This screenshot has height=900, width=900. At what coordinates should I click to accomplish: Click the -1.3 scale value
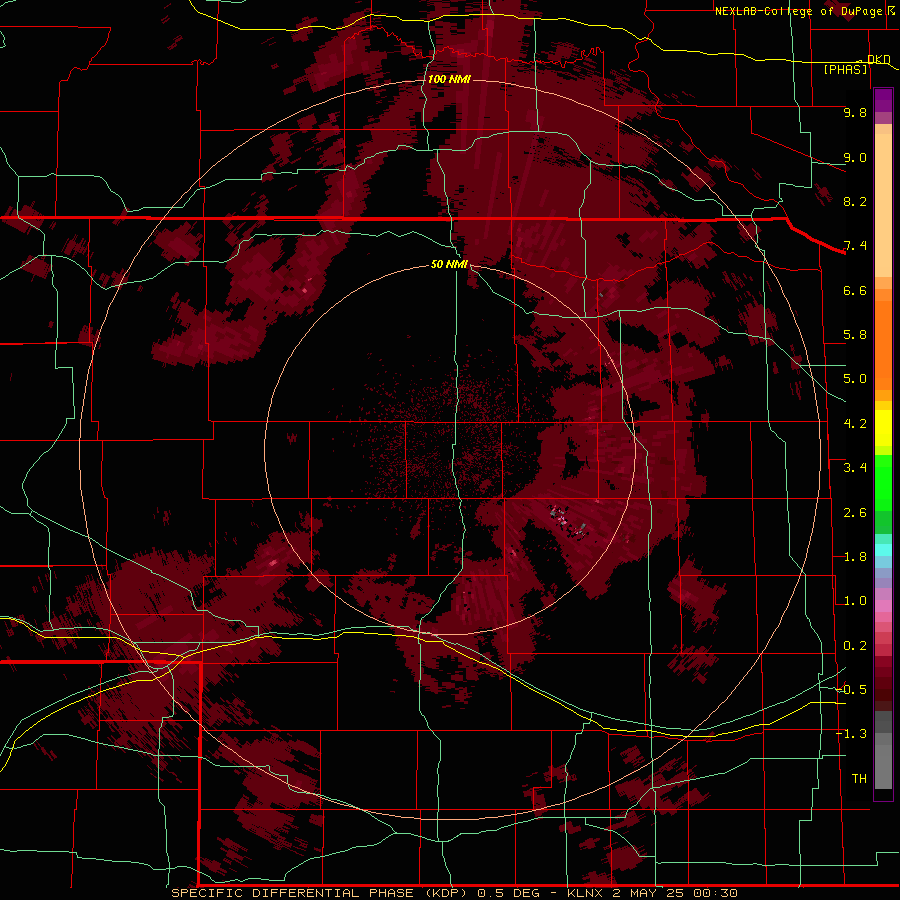(851, 734)
